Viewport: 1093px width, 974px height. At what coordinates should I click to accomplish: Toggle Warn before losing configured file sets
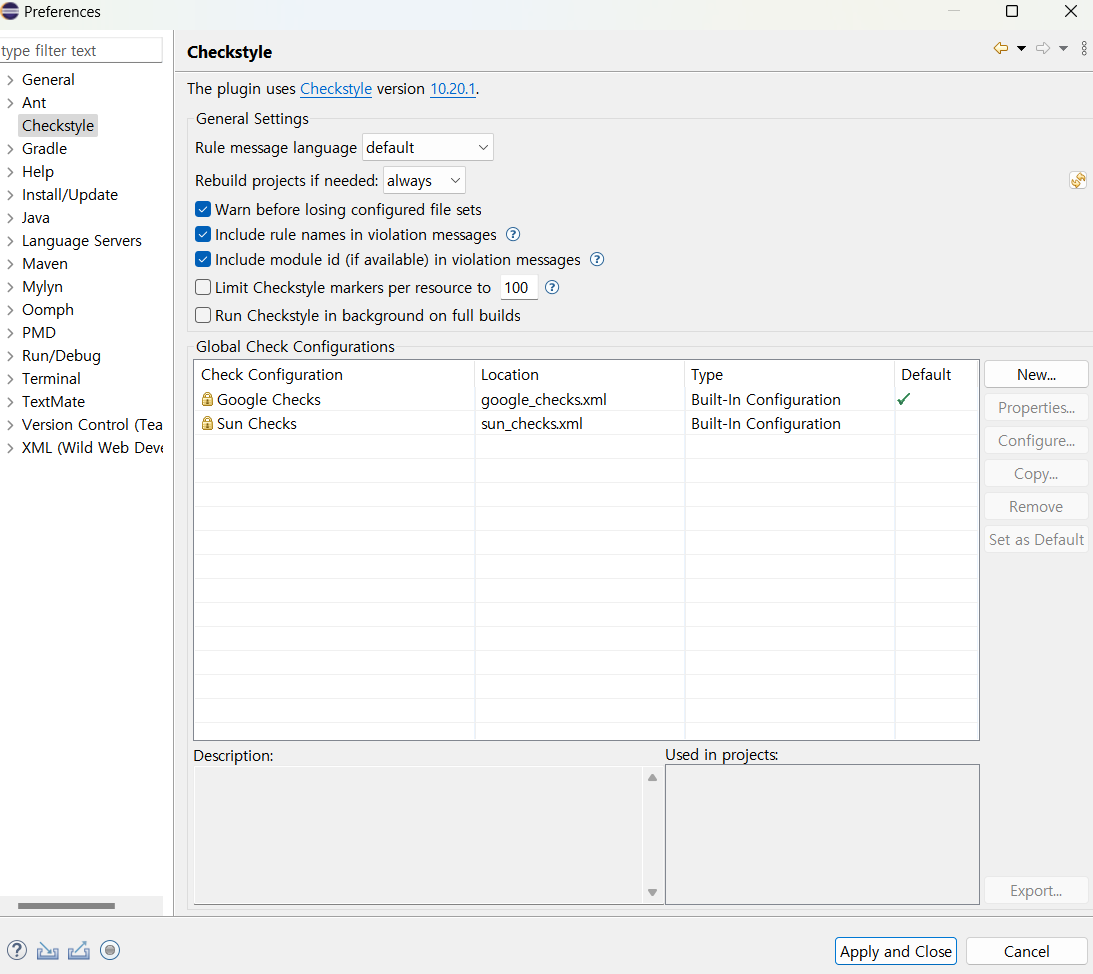pyautogui.click(x=203, y=209)
